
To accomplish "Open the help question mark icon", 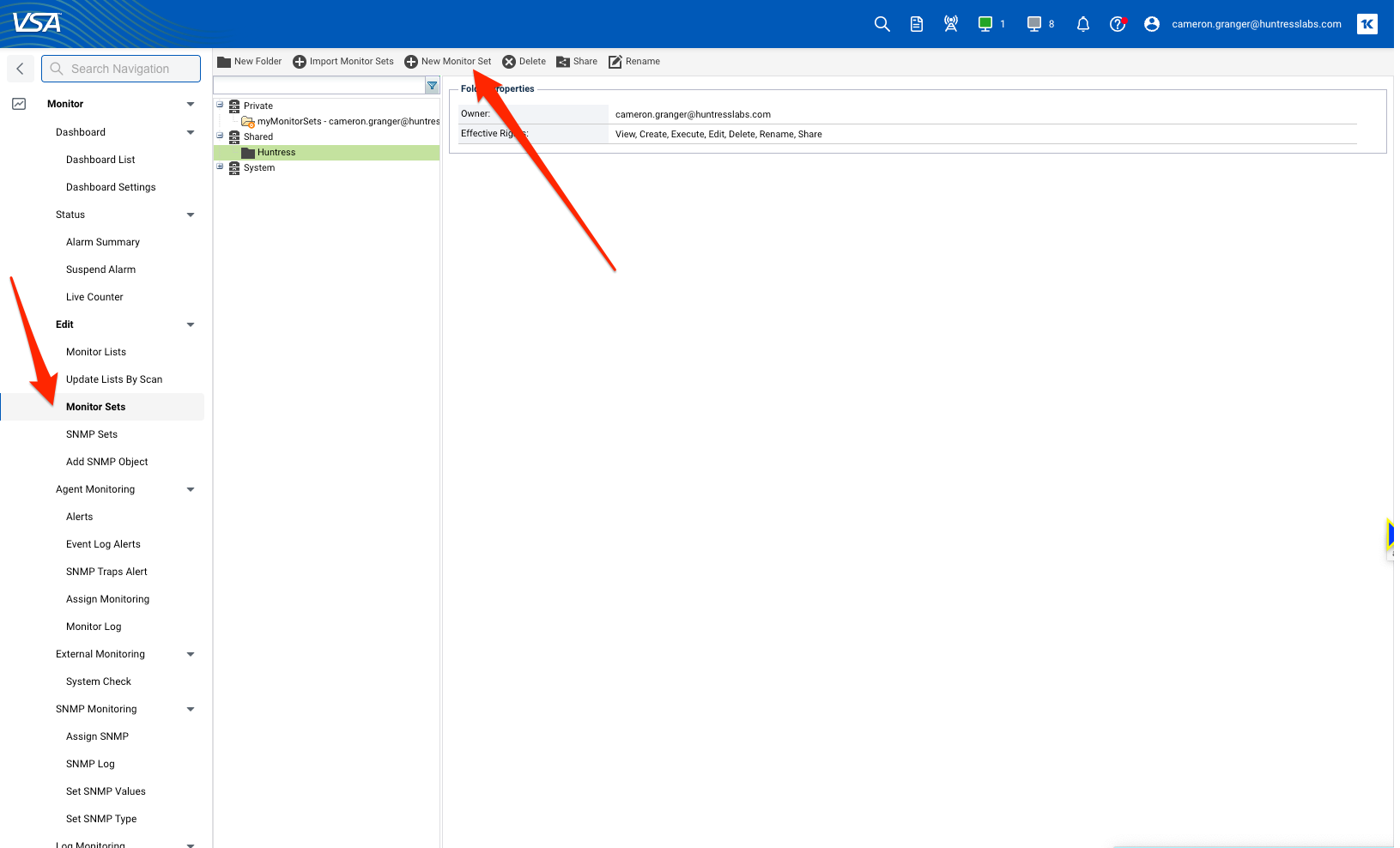I will (1117, 24).
